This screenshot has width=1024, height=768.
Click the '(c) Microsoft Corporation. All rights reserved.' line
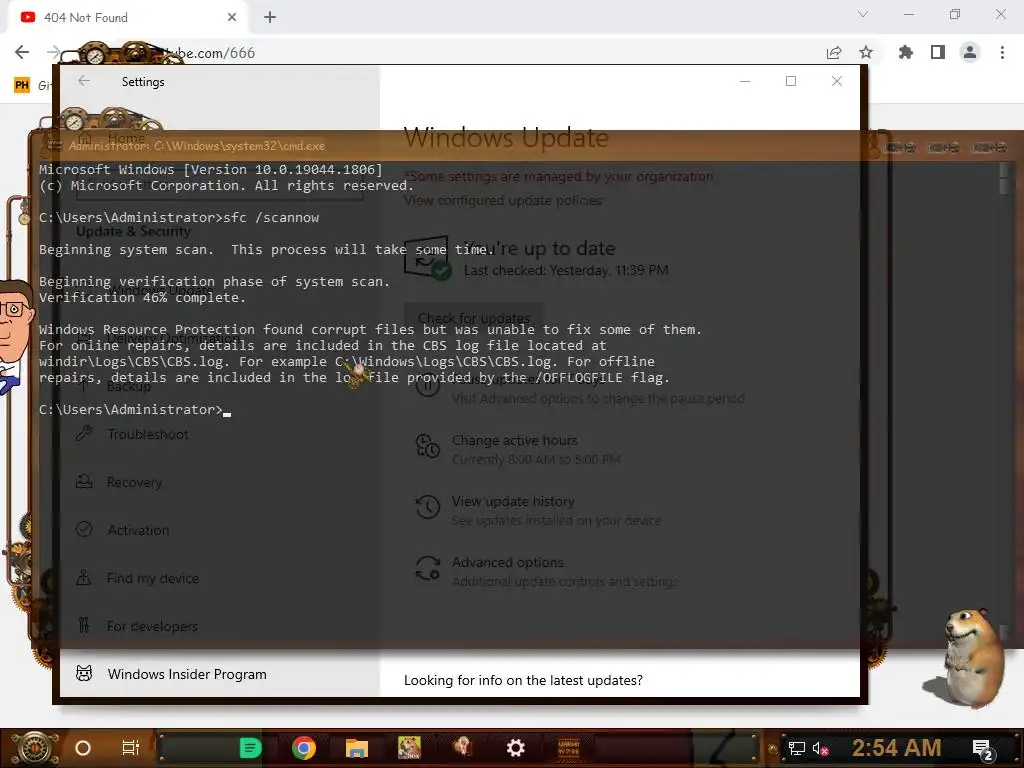pos(226,185)
